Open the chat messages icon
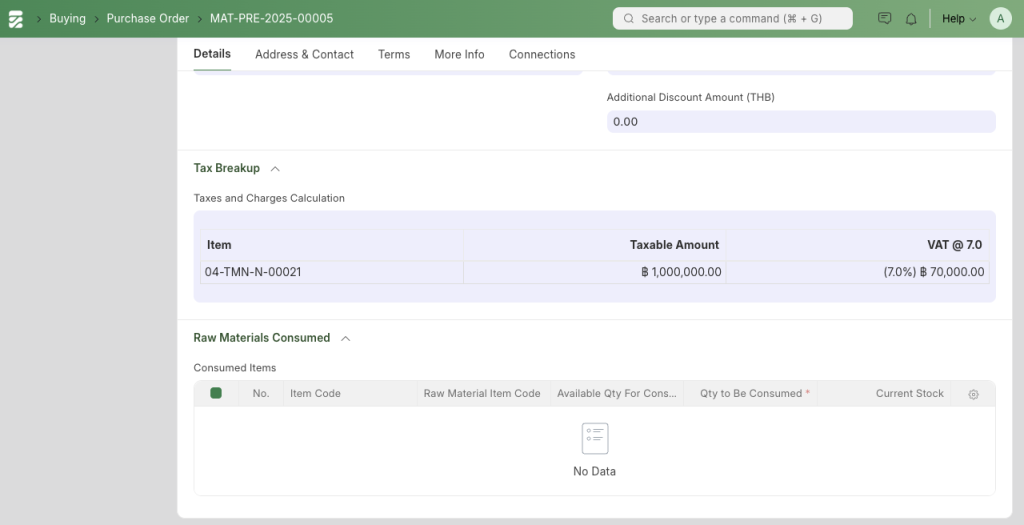 (x=884, y=18)
